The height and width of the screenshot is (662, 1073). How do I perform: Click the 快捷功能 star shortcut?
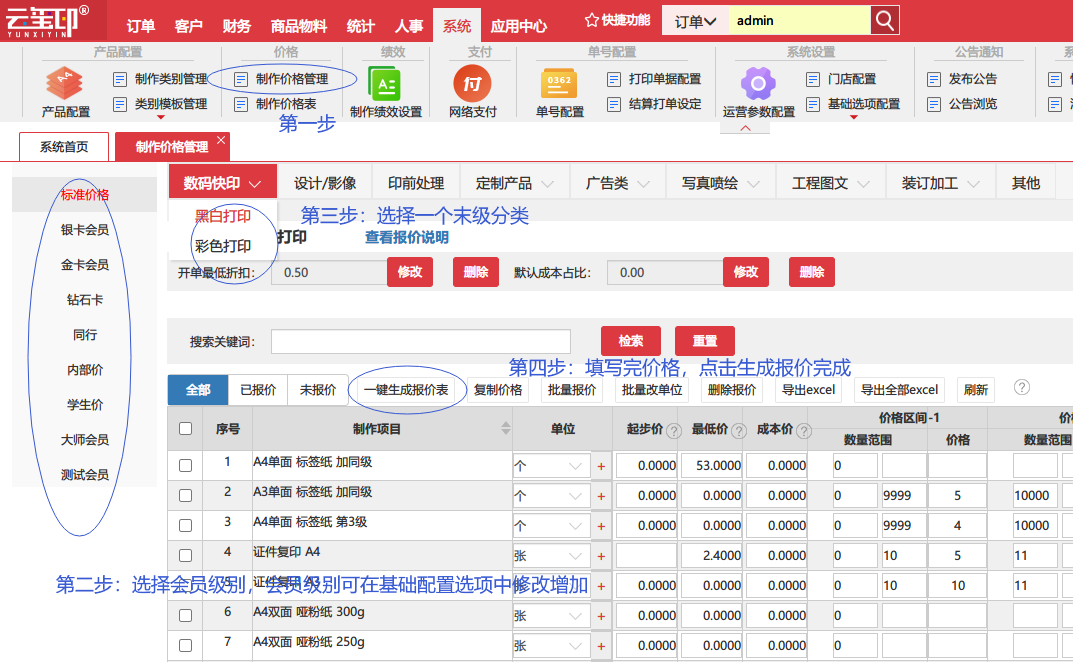point(617,21)
